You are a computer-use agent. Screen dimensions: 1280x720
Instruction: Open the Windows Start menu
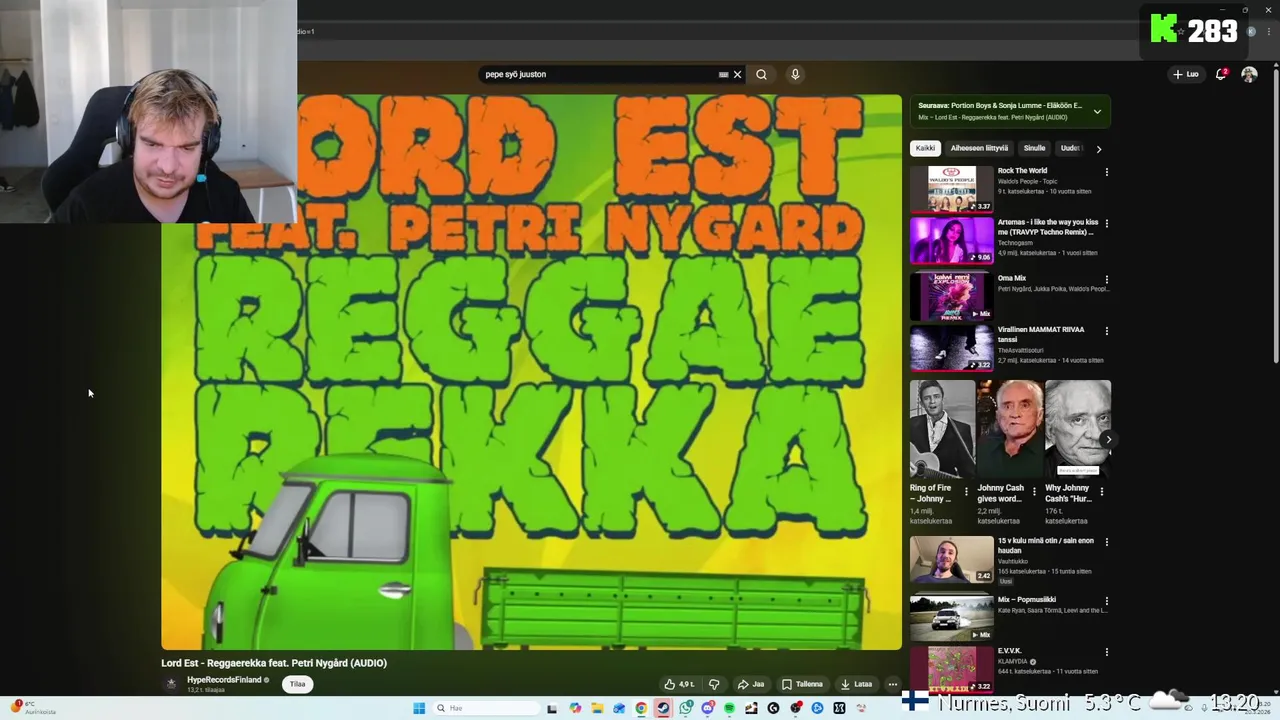tap(419, 708)
